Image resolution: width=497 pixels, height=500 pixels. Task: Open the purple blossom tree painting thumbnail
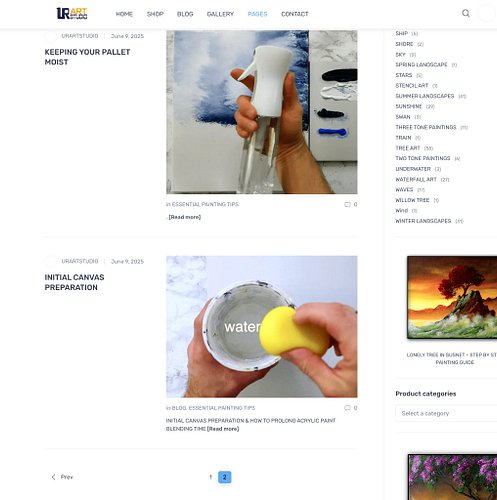[453, 477]
